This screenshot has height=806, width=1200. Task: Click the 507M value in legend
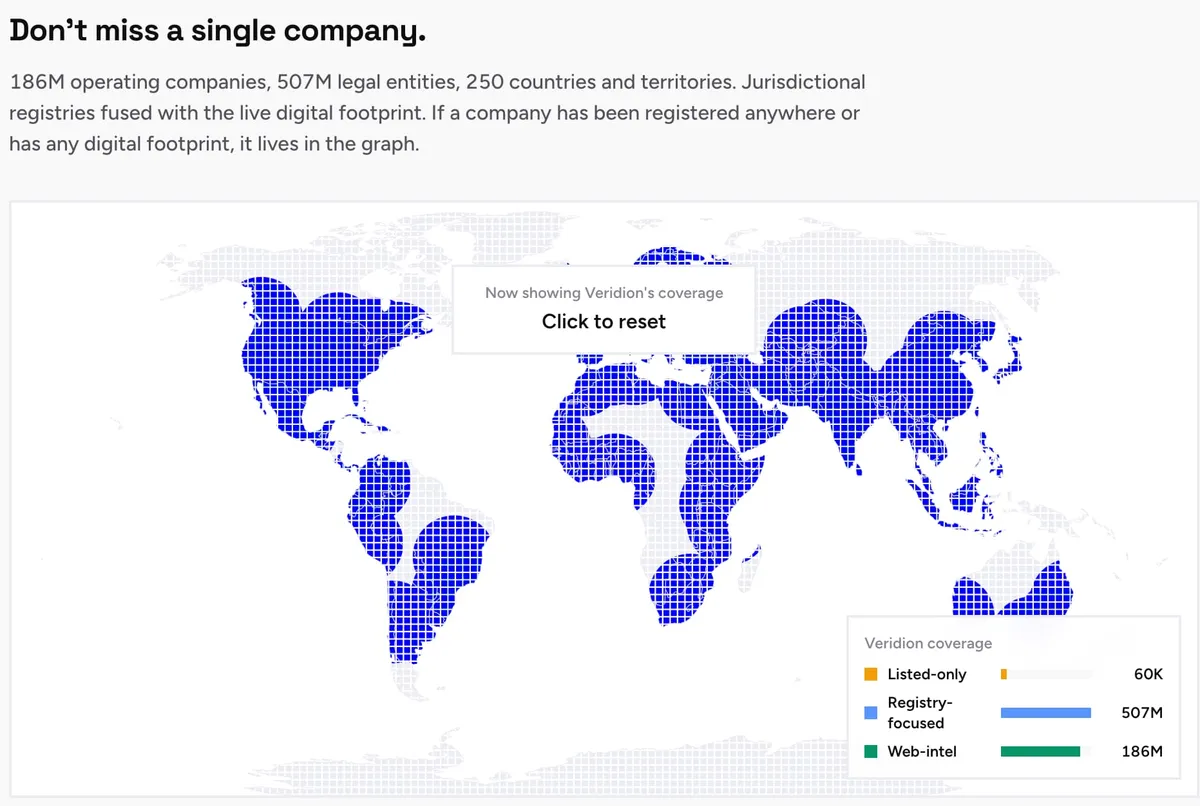pyautogui.click(x=1142, y=713)
